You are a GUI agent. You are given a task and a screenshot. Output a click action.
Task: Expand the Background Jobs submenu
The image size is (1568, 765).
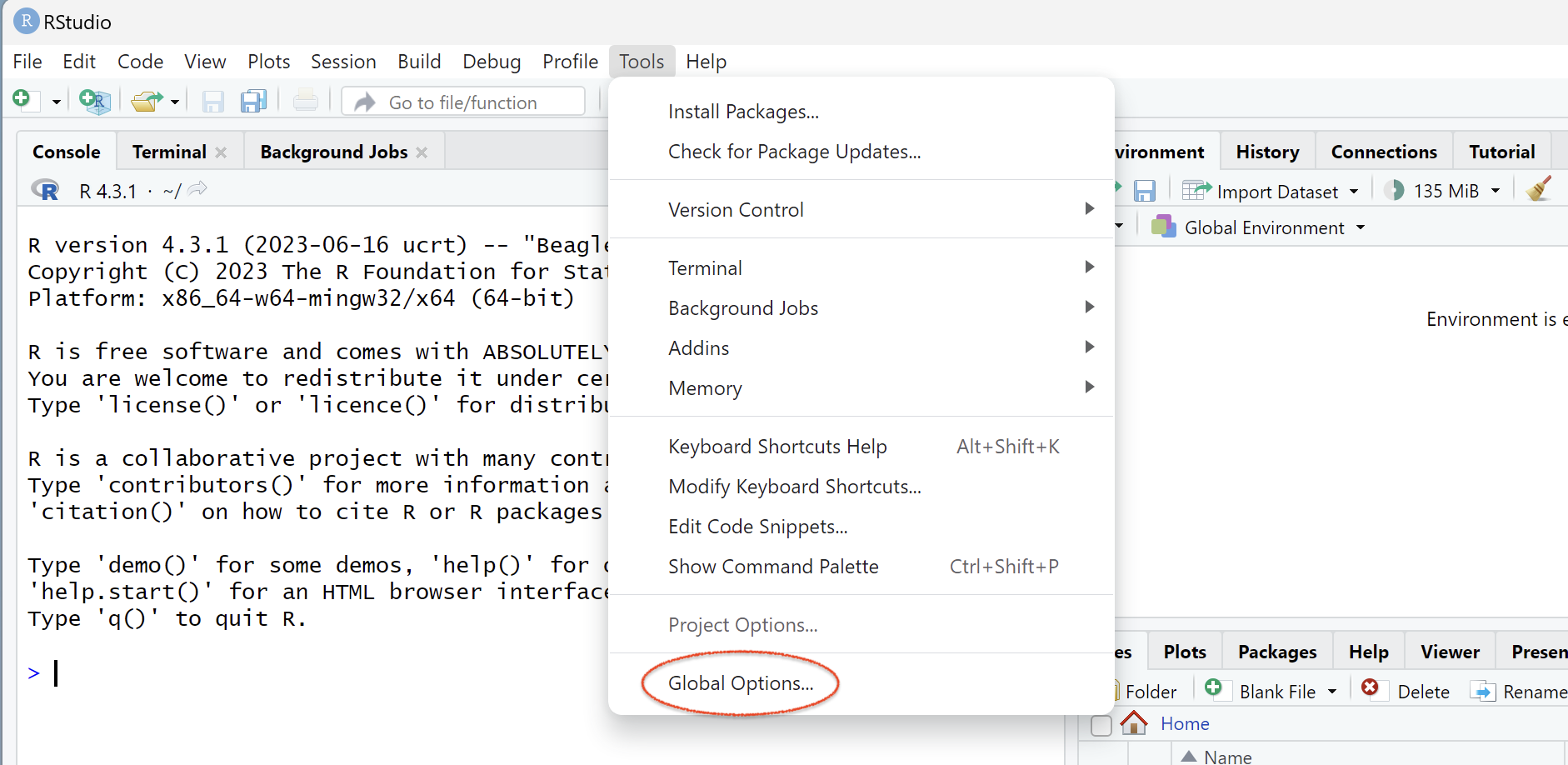coord(861,308)
